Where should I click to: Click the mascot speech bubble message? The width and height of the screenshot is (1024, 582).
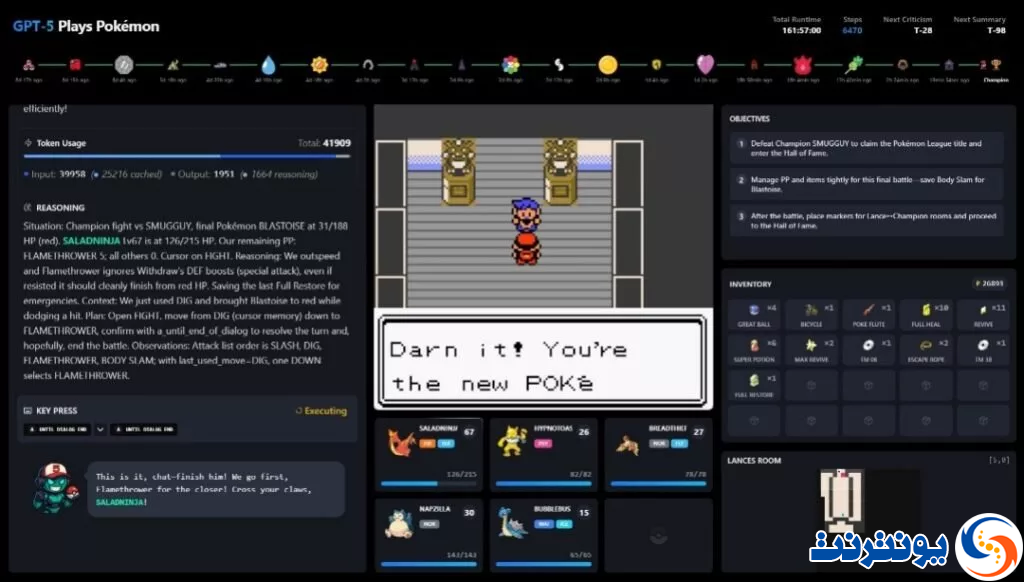point(216,489)
